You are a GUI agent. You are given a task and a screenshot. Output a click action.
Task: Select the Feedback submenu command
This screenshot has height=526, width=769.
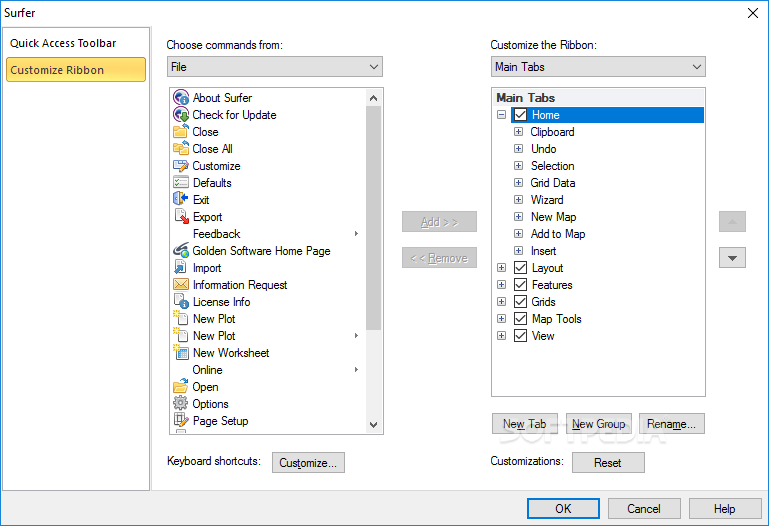267,234
